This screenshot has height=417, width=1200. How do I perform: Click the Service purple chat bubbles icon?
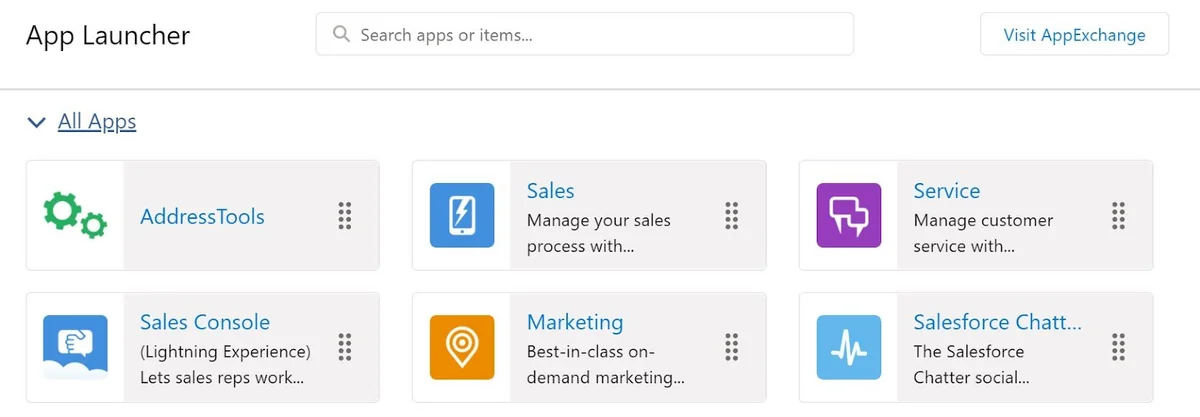pos(849,215)
